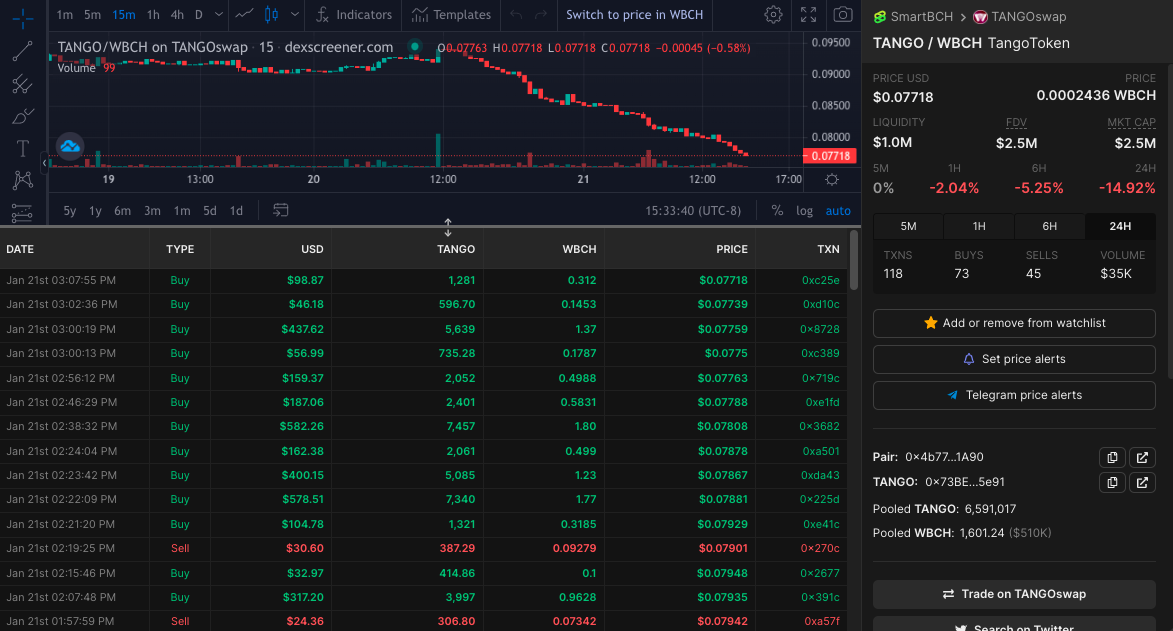Viewport: 1173px width, 631px height.
Task: Expand the timeframe interval dropdown arrow
Action: (x=218, y=15)
